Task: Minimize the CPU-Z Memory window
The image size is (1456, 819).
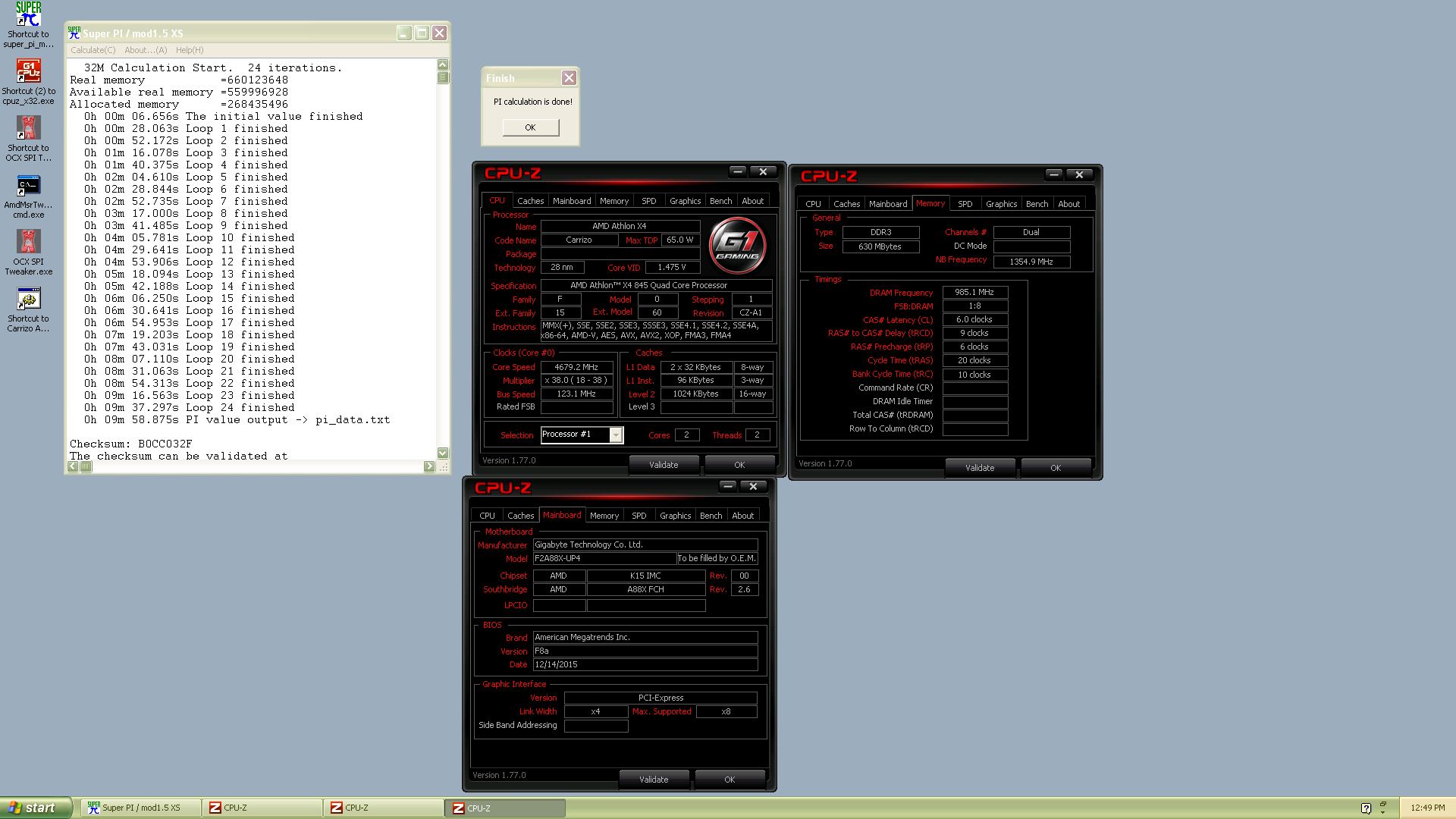Action: [1053, 174]
